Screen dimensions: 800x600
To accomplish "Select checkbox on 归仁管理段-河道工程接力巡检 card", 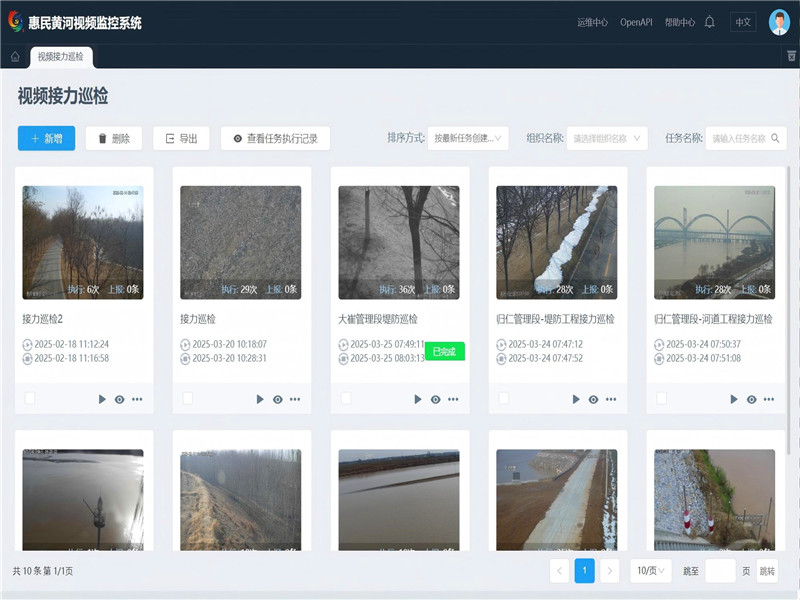I will click(x=661, y=398).
